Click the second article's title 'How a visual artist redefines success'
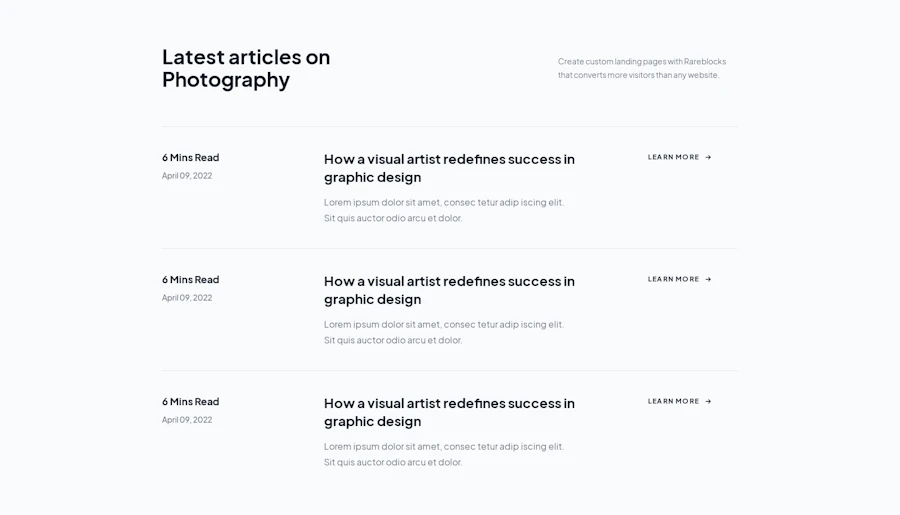The image size is (900, 515). click(449, 290)
